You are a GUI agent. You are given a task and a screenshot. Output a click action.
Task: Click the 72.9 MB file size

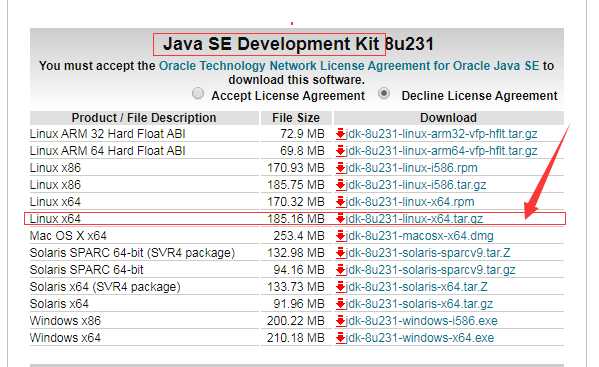(x=302, y=134)
